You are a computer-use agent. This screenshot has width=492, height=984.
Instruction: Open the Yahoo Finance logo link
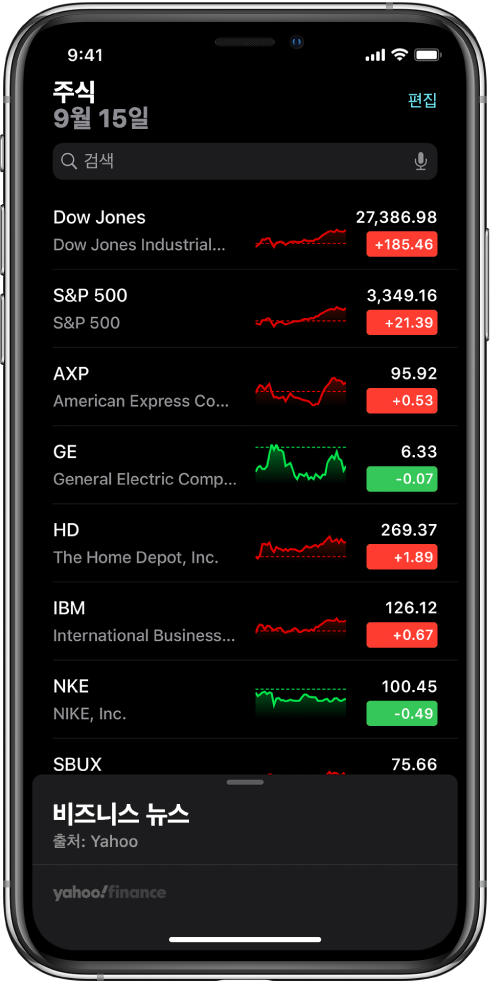(x=109, y=892)
